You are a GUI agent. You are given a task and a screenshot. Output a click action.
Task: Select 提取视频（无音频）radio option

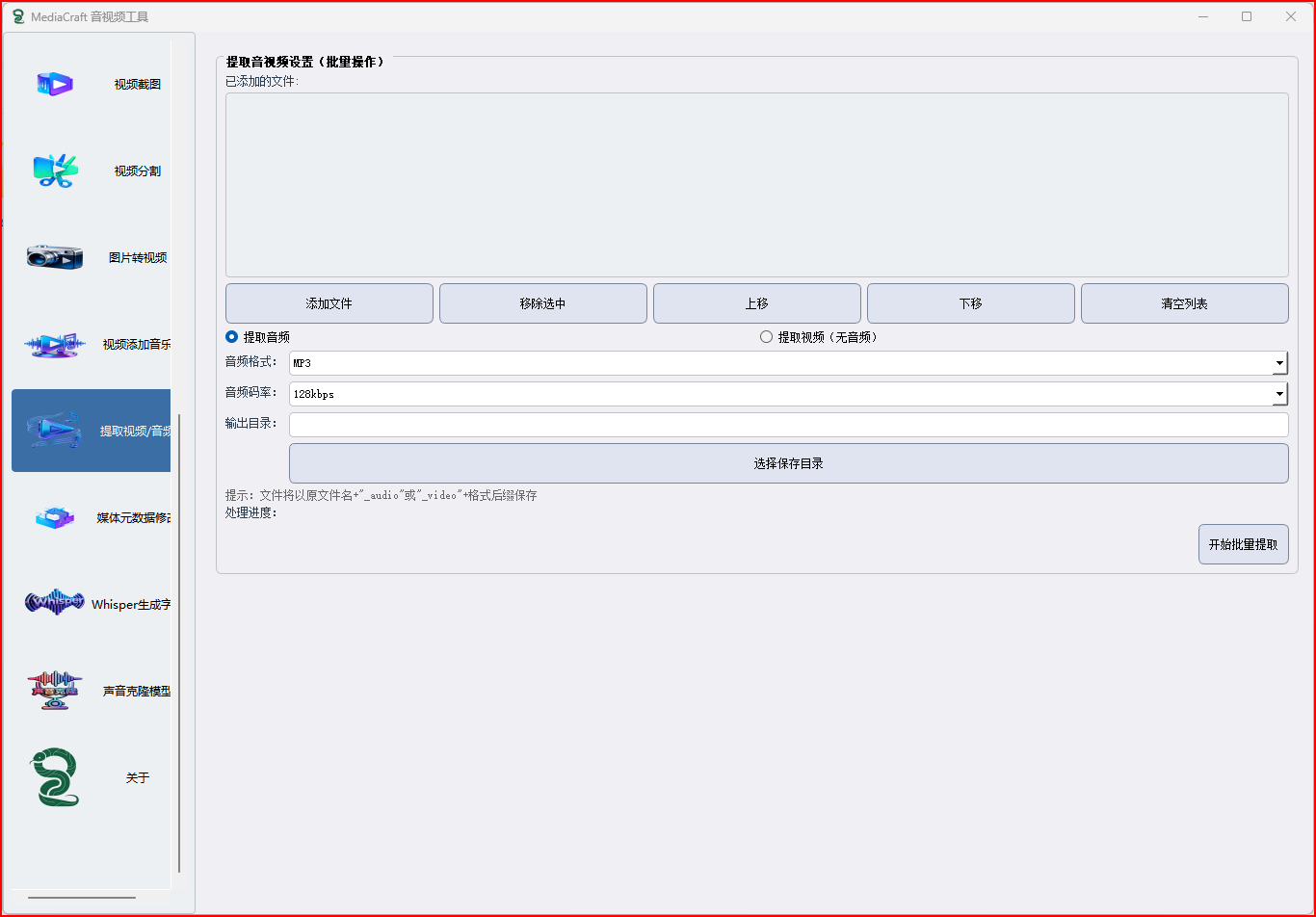click(767, 337)
